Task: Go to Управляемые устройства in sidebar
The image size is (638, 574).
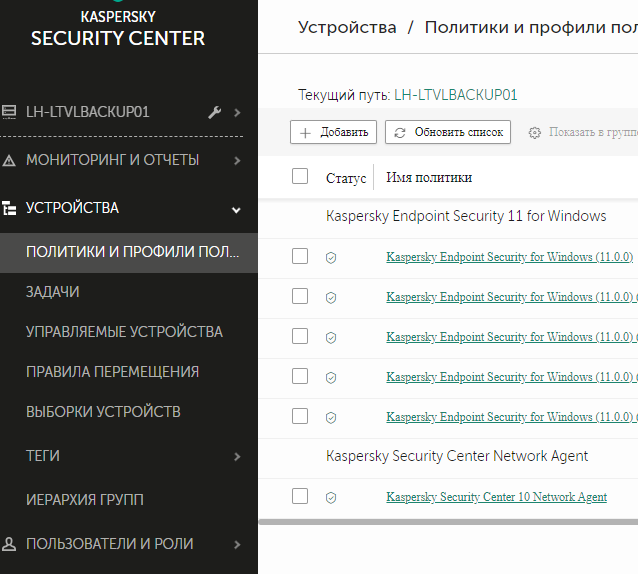Action: pos(124,332)
